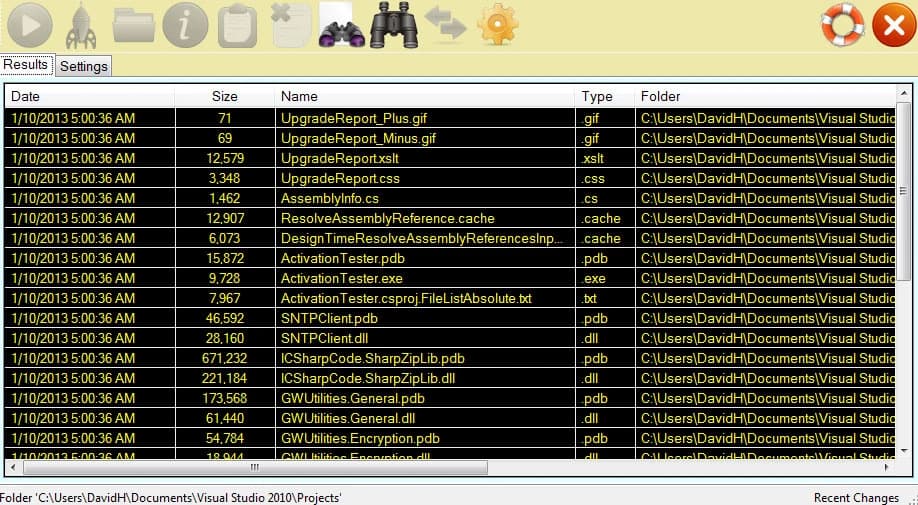Open the folder icon in toolbar
Viewport: 918px width, 505px height.
[x=134, y=26]
